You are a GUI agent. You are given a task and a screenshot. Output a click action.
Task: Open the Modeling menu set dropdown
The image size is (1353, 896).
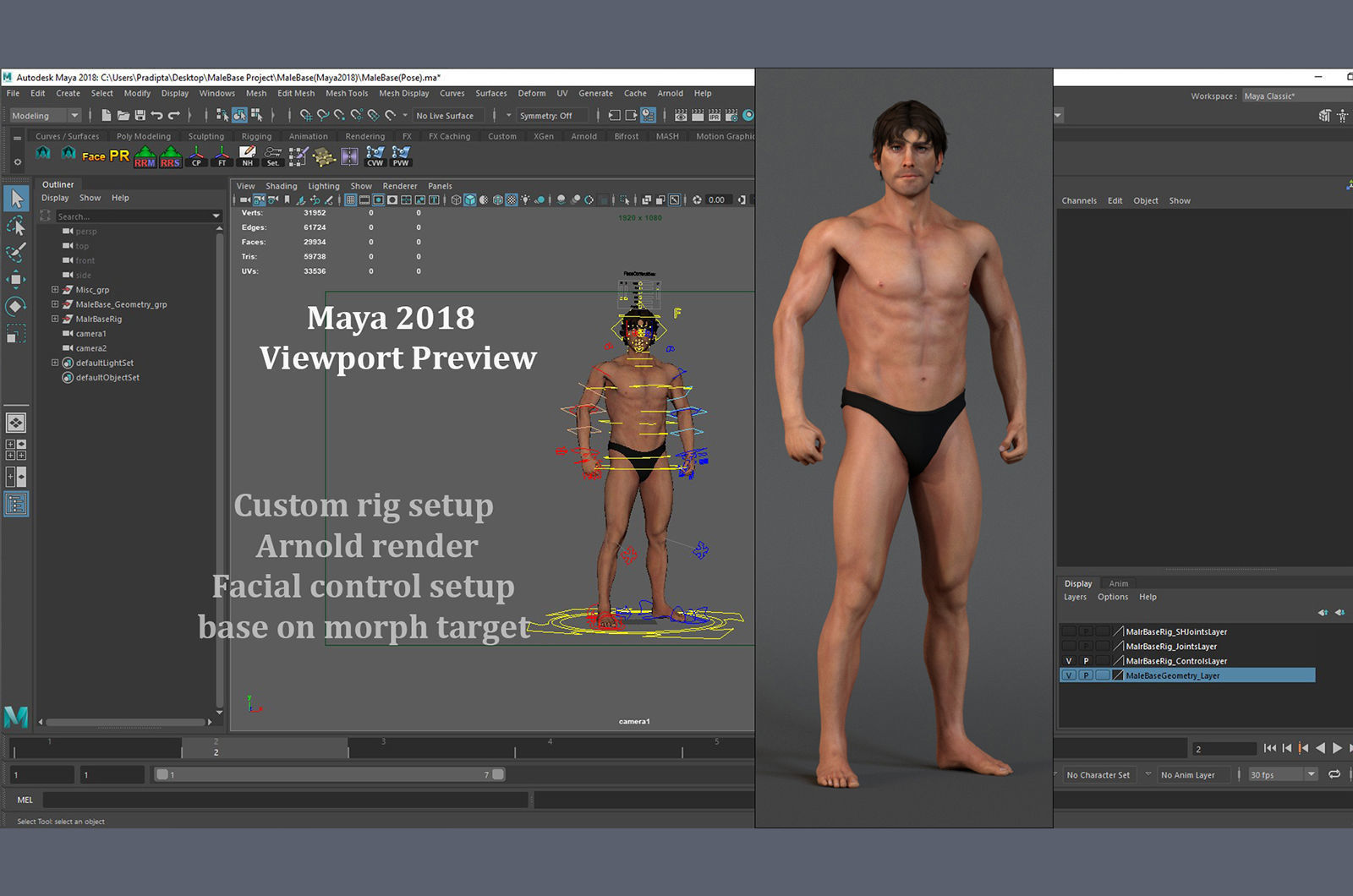45,116
